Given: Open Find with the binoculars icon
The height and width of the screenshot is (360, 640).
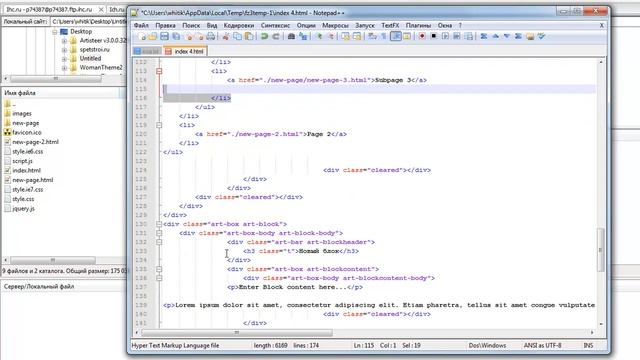Looking at the screenshot, I should click(x=291, y=37).
